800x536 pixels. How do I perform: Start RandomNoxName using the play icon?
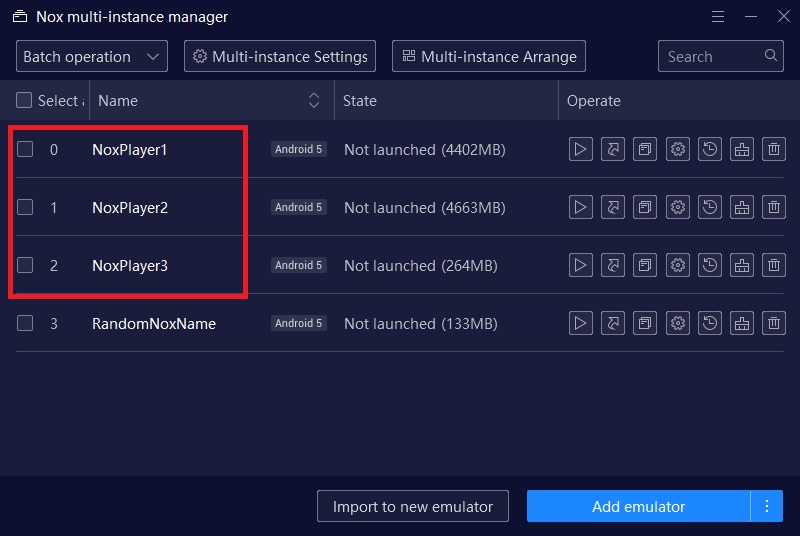pyautogui.click(x=580, y=324)
